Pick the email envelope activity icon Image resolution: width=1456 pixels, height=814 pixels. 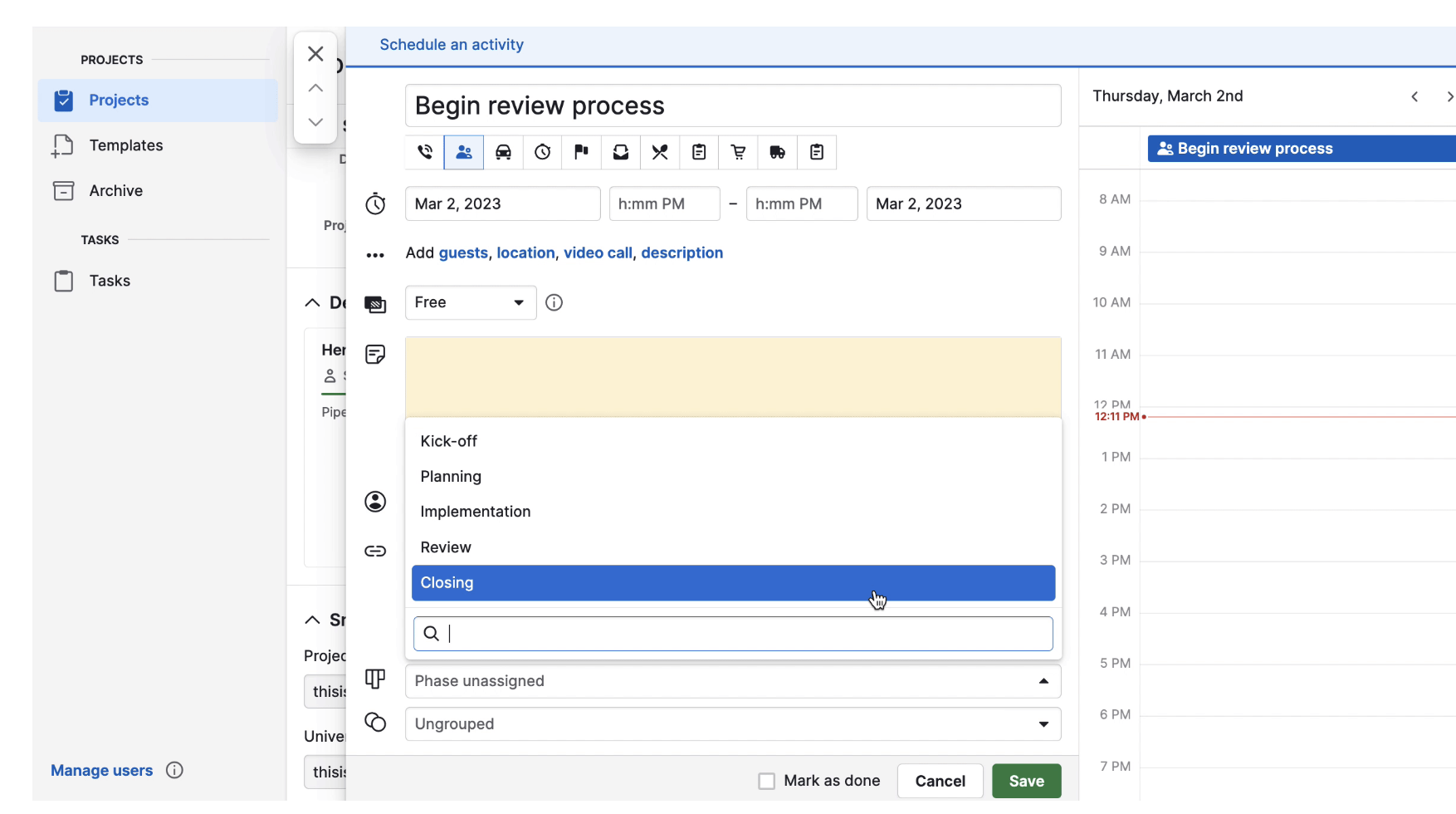click(x=620, y=152)
